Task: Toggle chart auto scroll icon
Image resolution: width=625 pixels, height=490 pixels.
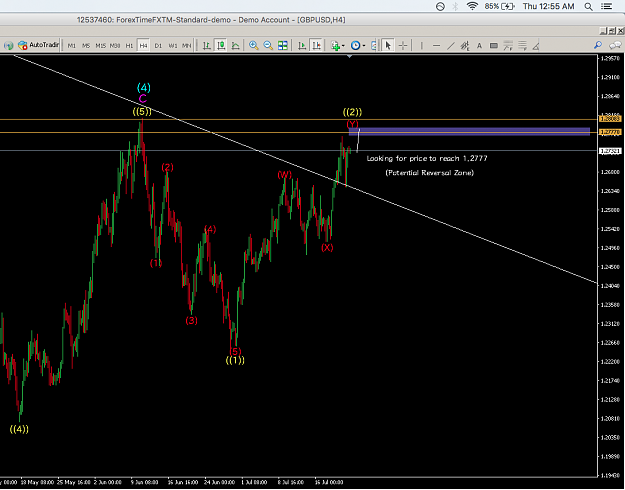Action: 302,46
